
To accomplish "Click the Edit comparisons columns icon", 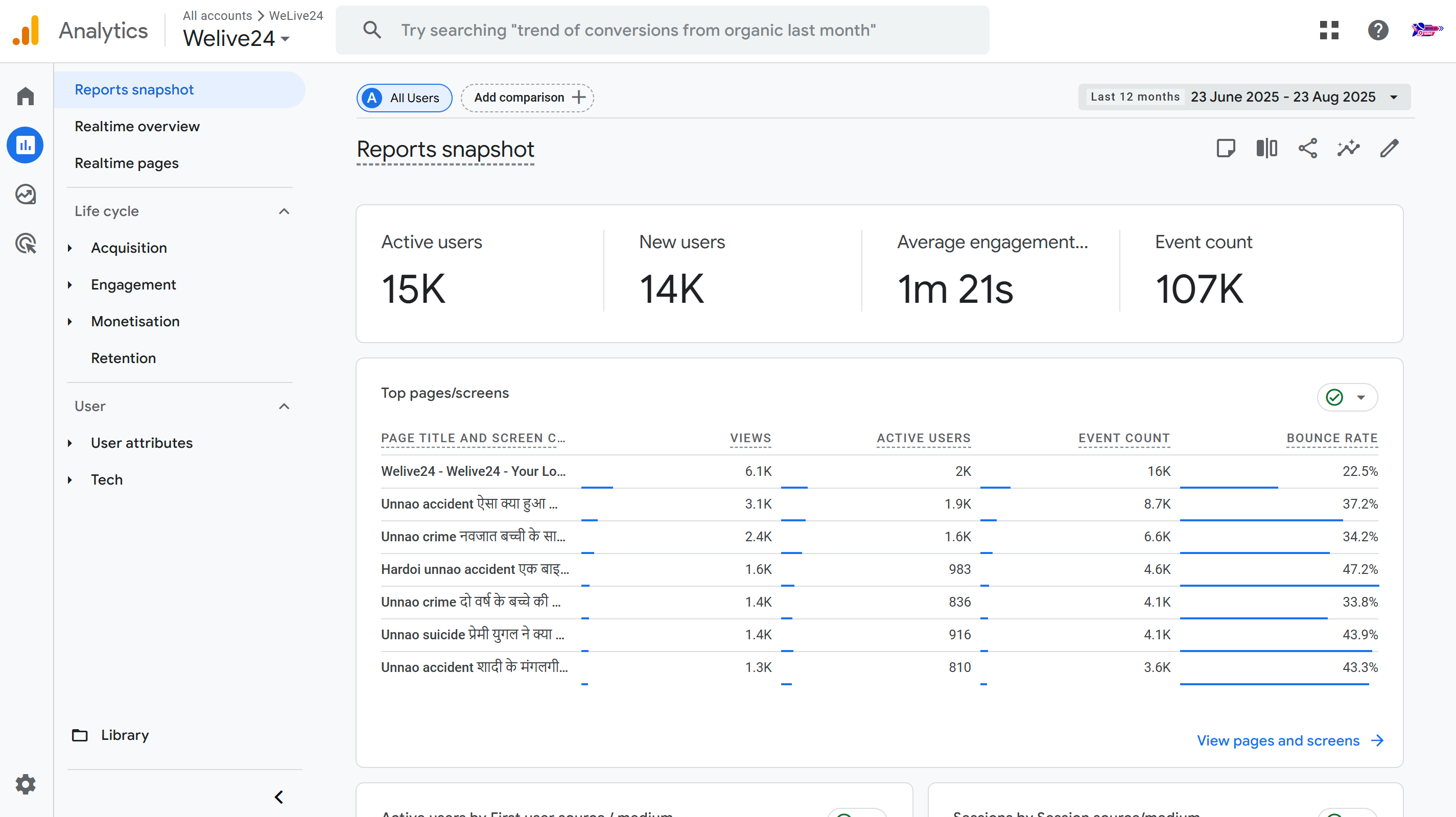I will (1266, 149).
